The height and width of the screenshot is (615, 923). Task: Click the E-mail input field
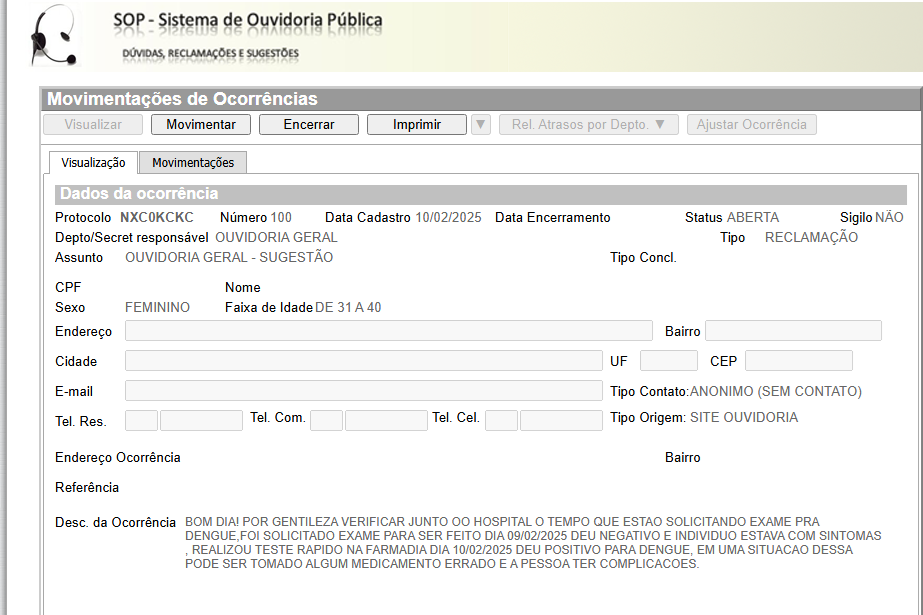(363, 391)
